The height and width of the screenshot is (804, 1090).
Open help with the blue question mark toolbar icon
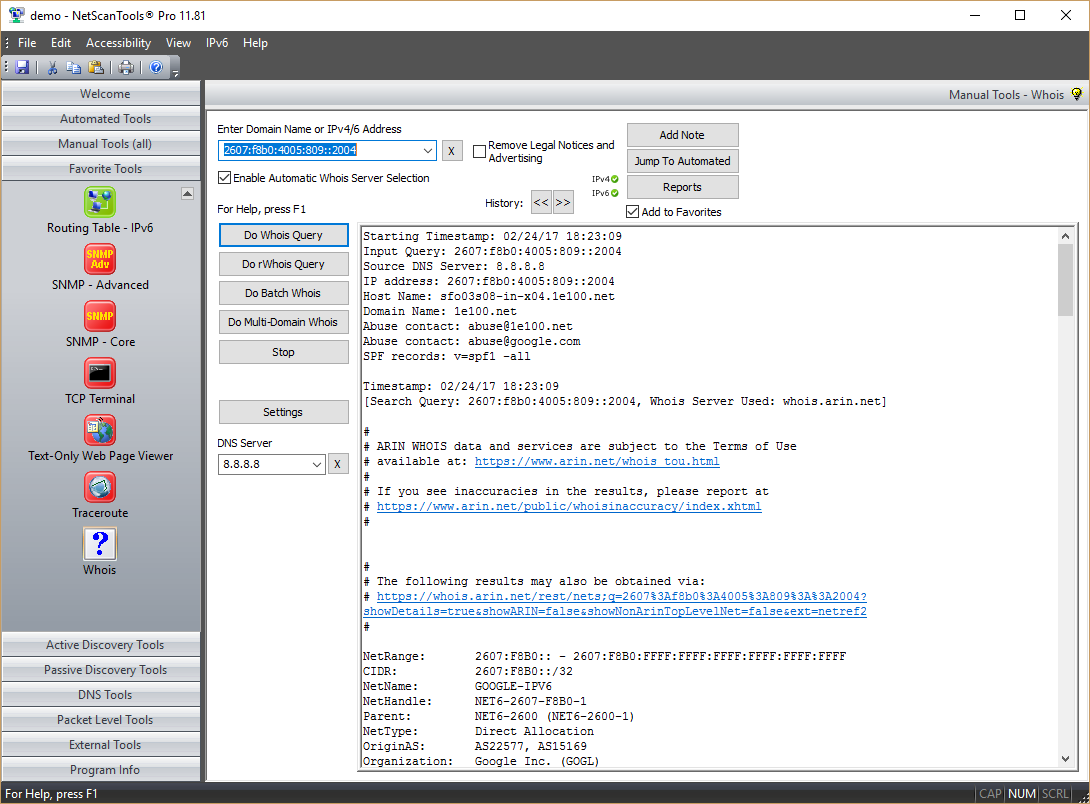point(156,67)
